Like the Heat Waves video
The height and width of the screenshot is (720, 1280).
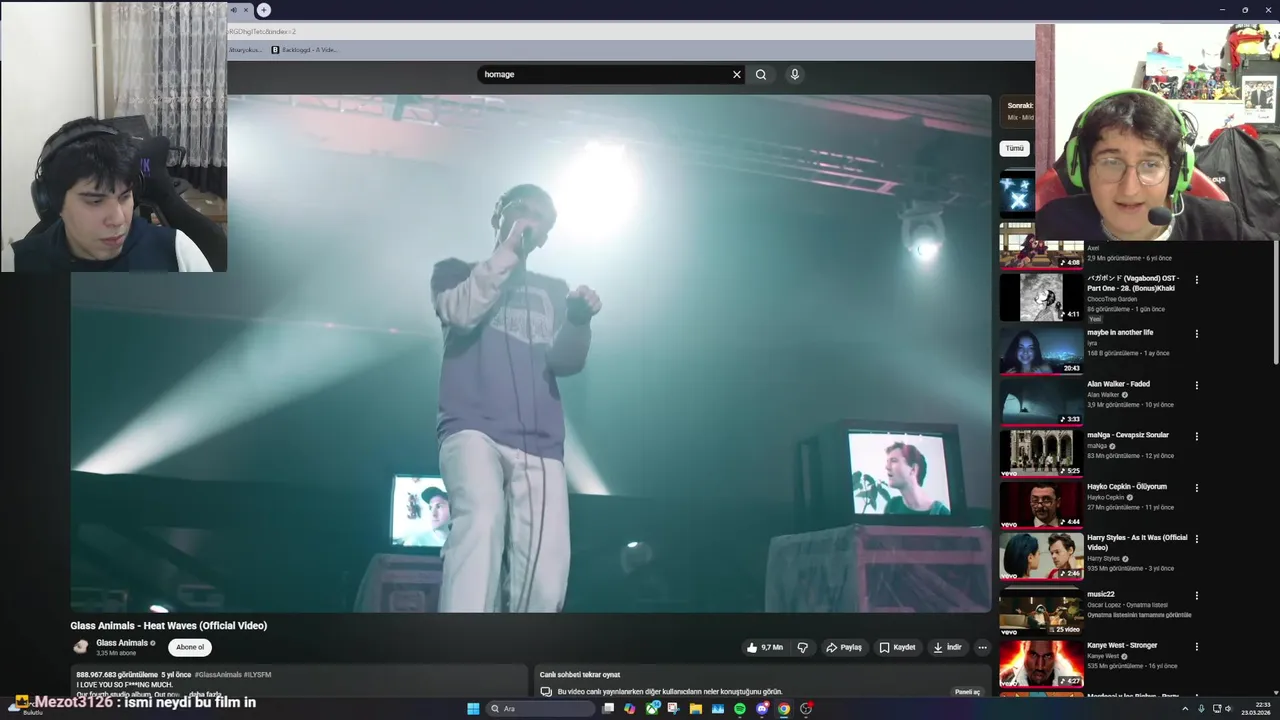click(x=765, y=647)
